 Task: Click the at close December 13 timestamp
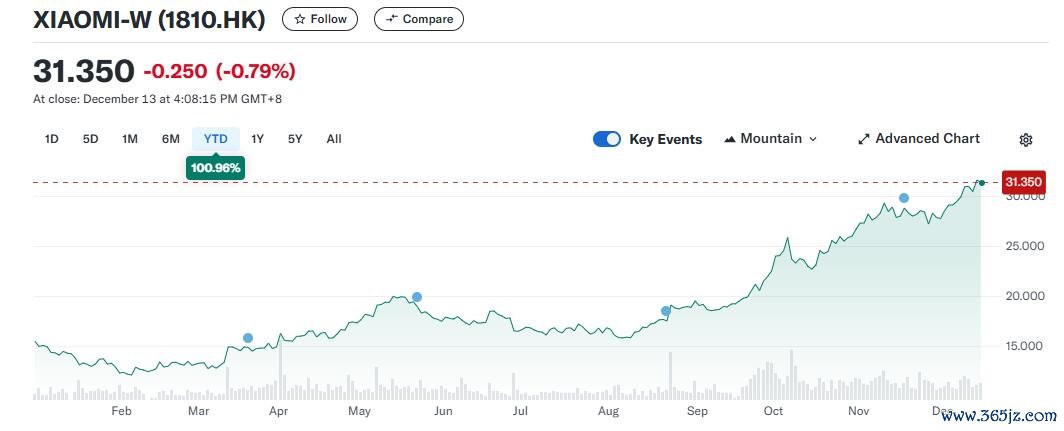coord(157,99)
